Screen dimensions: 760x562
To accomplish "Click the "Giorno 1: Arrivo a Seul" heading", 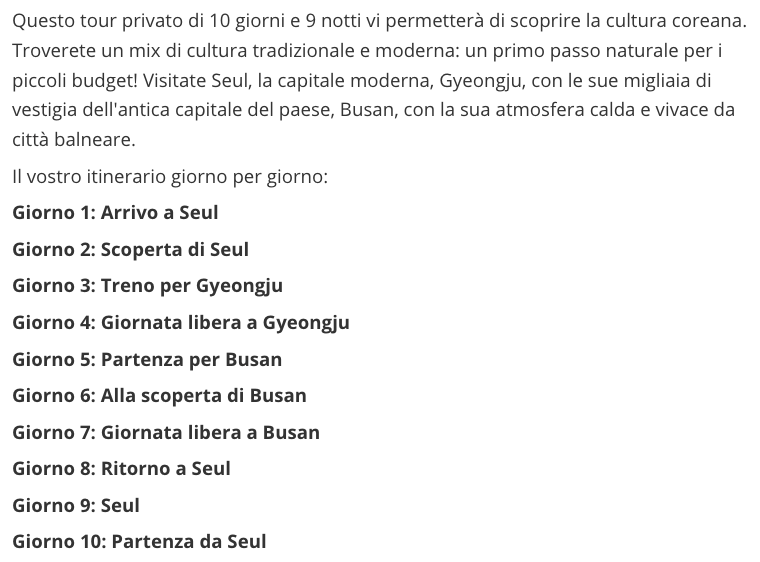I will (x=115, y=213).
